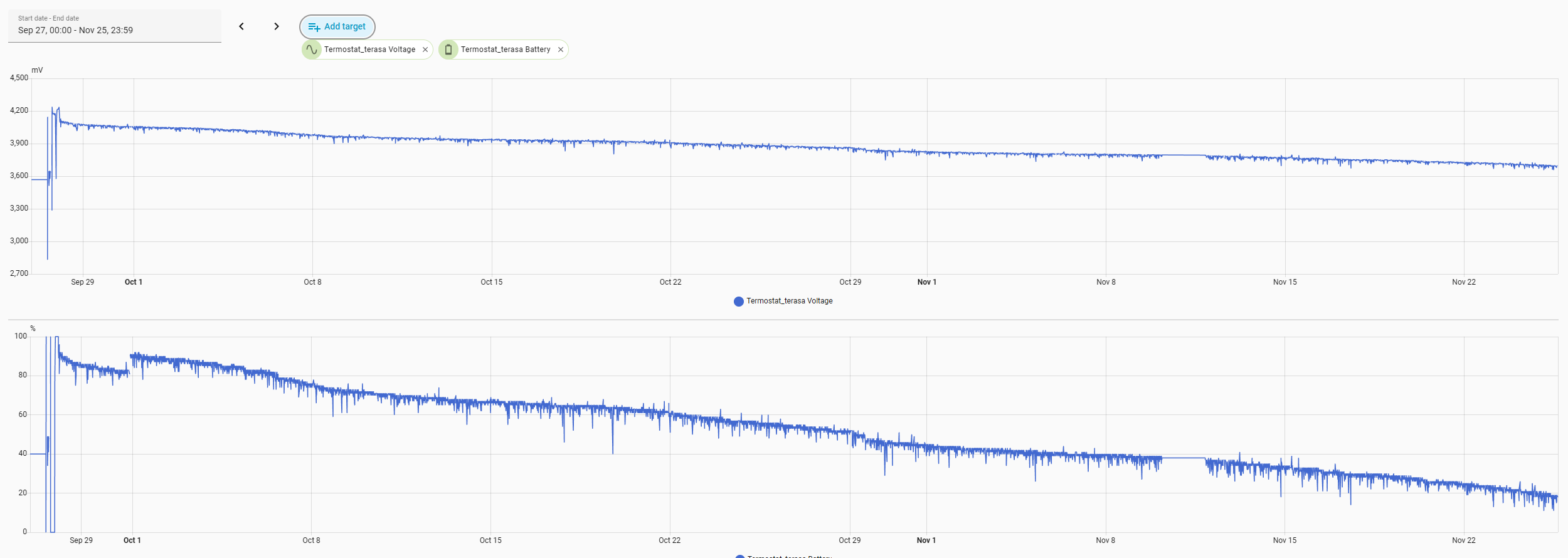
Task: Go to the previous date range
Action: (241, 26)
